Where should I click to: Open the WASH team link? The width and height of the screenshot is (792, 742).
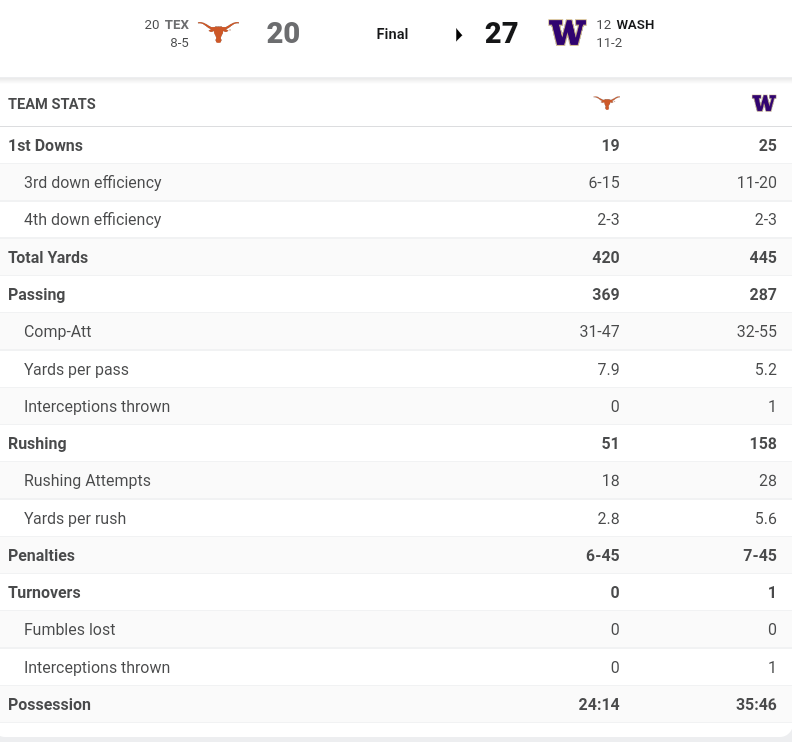coord(635,25)
